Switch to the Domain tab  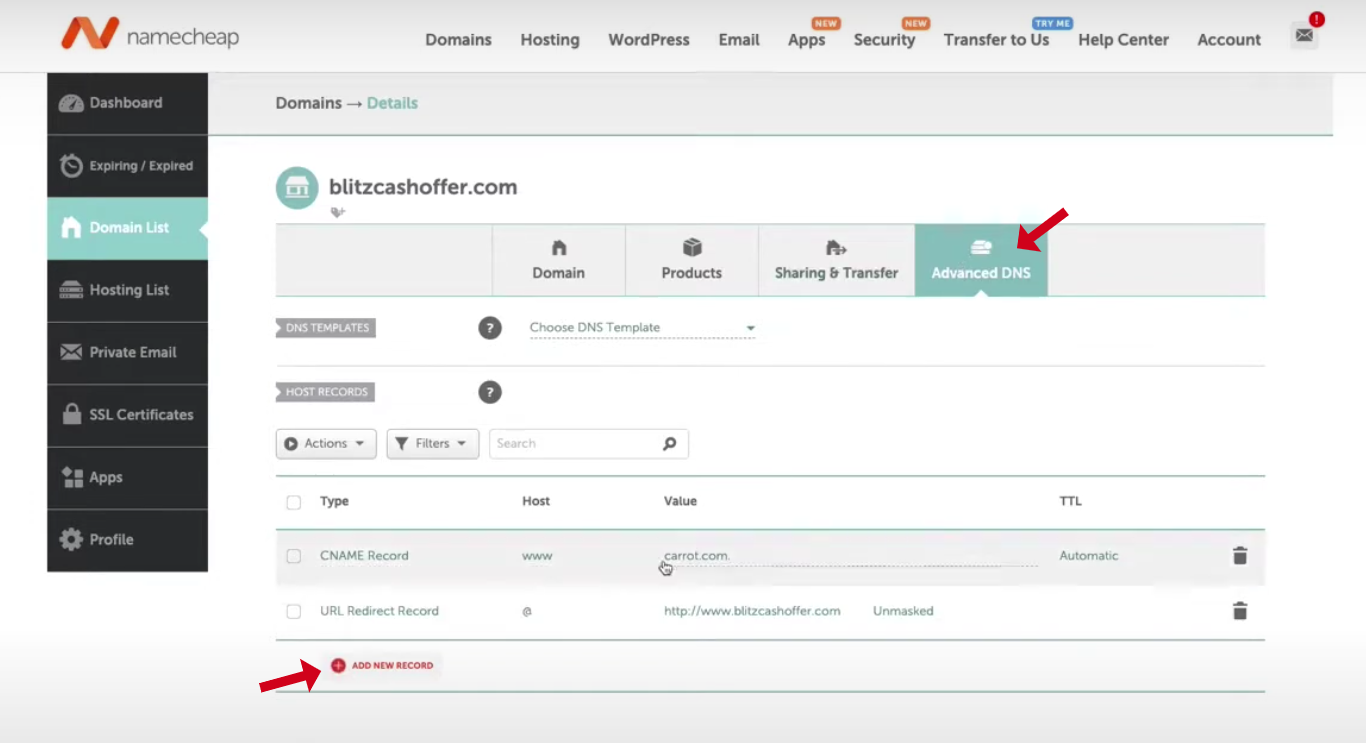coord(559,260)
